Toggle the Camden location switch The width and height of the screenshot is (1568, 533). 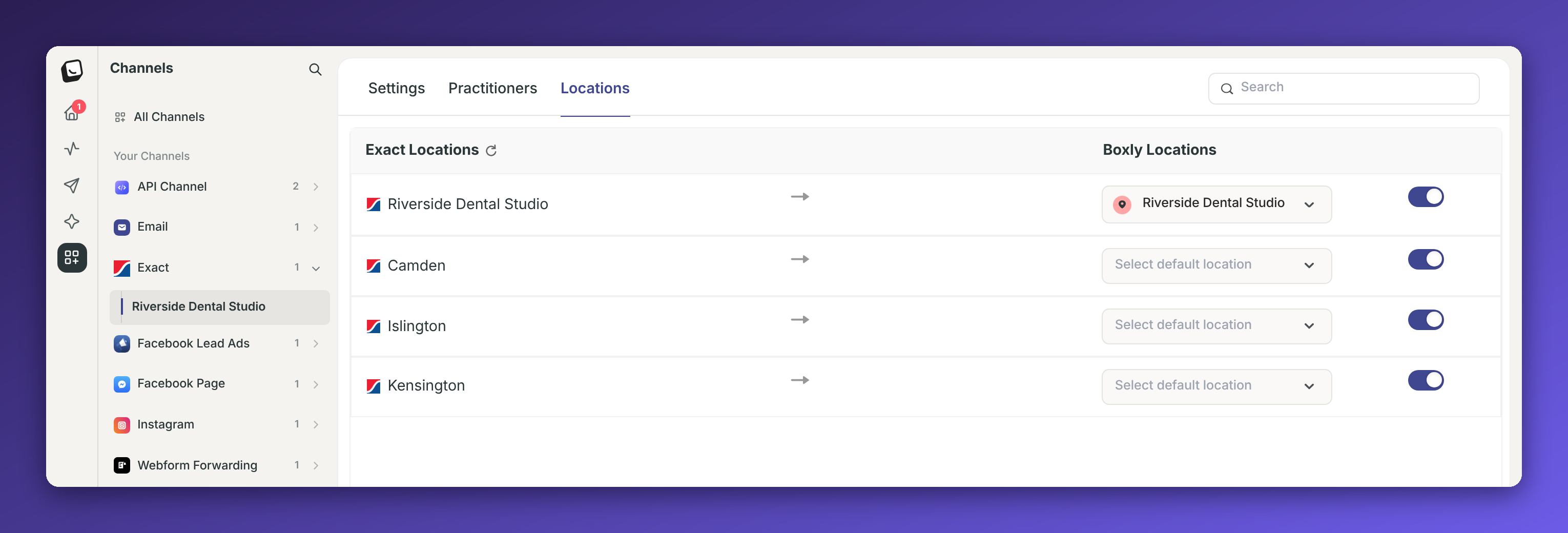tap(1426, 259)
